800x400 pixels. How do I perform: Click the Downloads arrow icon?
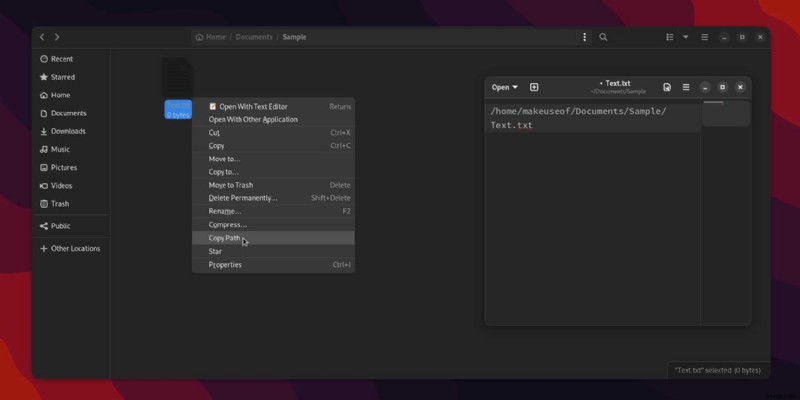(44, 131)
